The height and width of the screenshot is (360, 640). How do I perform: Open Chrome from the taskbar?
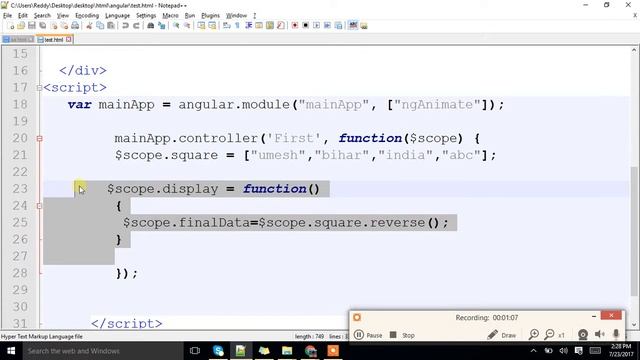(311, 351)
